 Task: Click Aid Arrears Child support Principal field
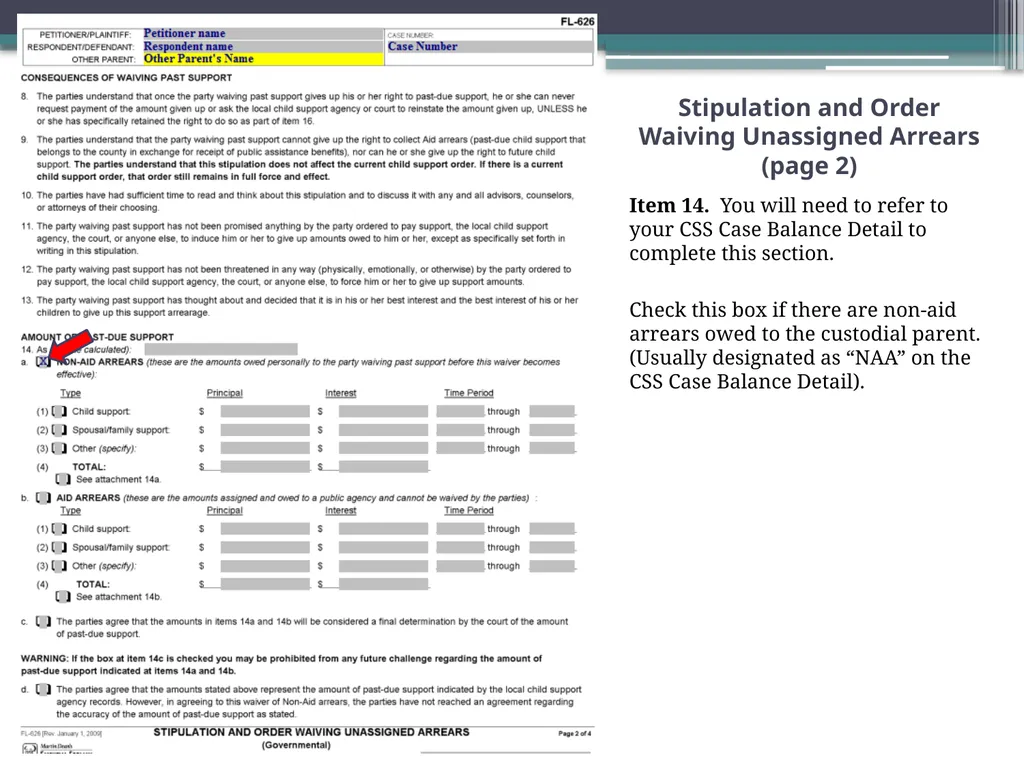pyautogui.click(x=265, y=529)
